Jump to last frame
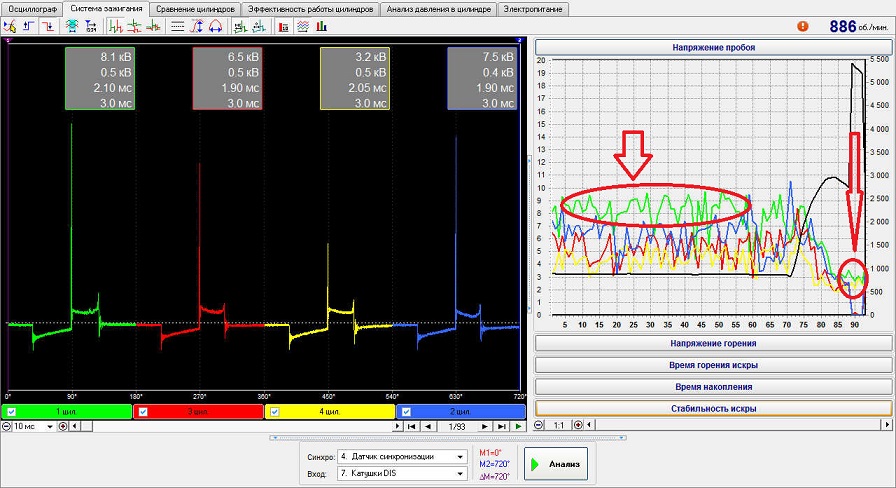 (502, 426)
